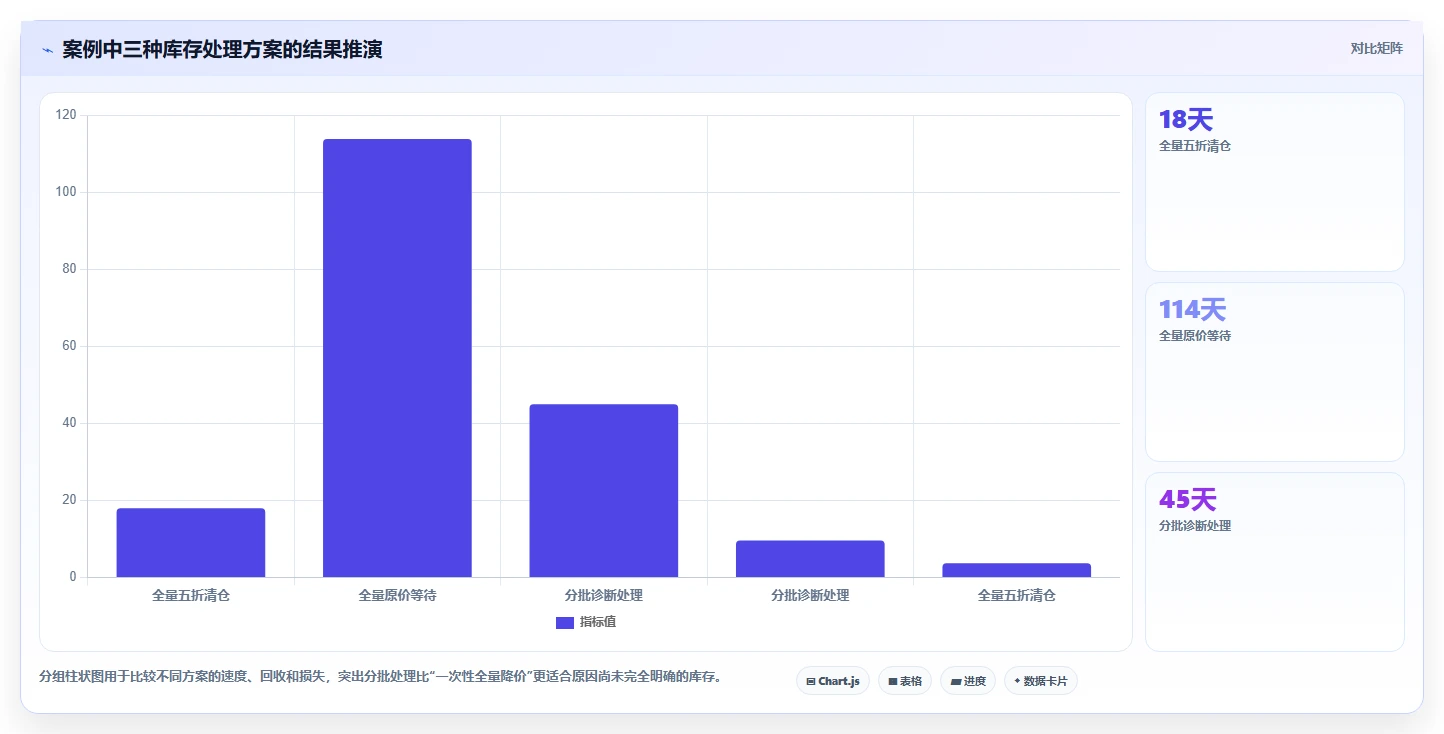1444x734 pixels.
Task: Click the Chart.js chip
Action: (833, 681)
